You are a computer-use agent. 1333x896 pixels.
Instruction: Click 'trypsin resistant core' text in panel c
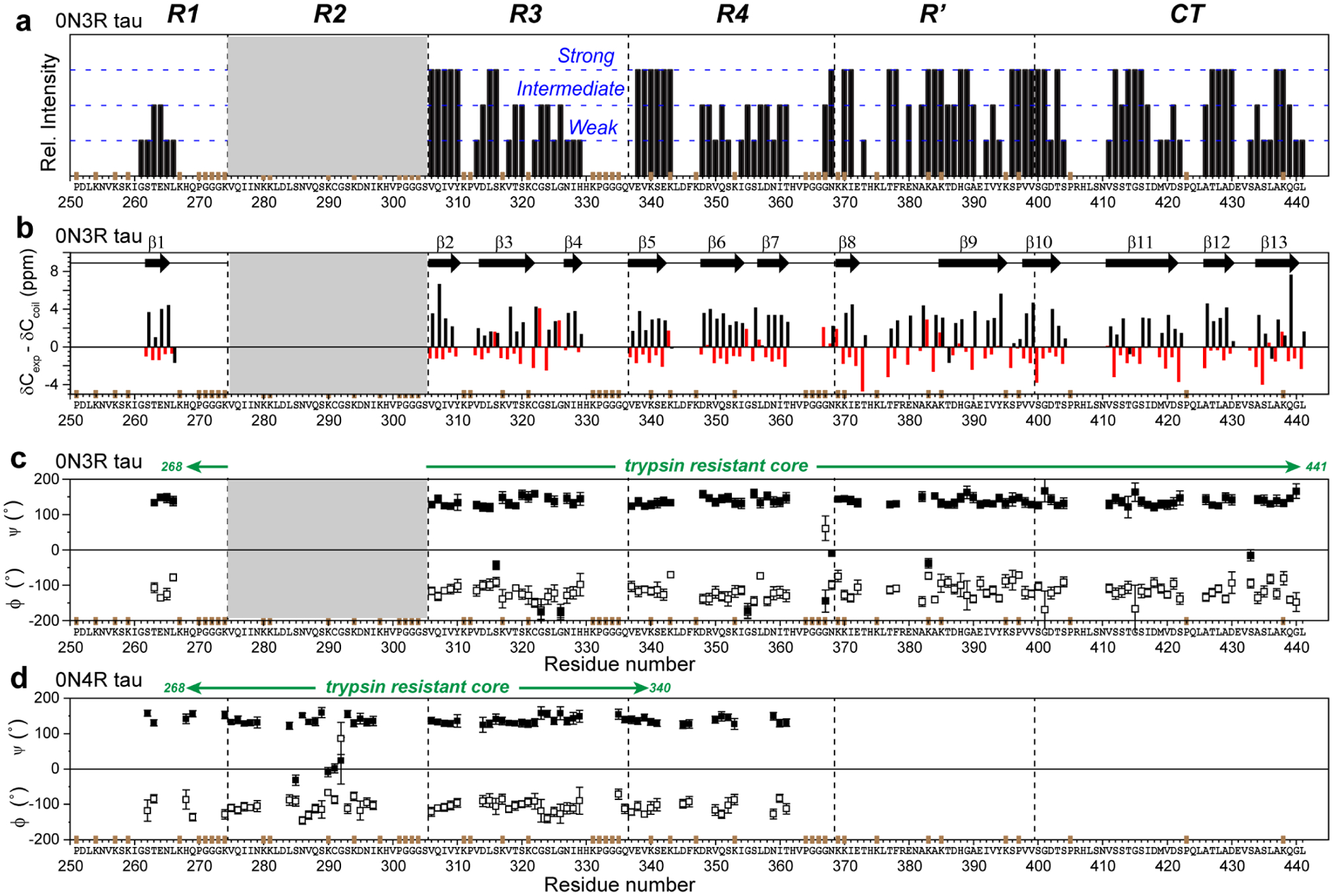point(716,465)
